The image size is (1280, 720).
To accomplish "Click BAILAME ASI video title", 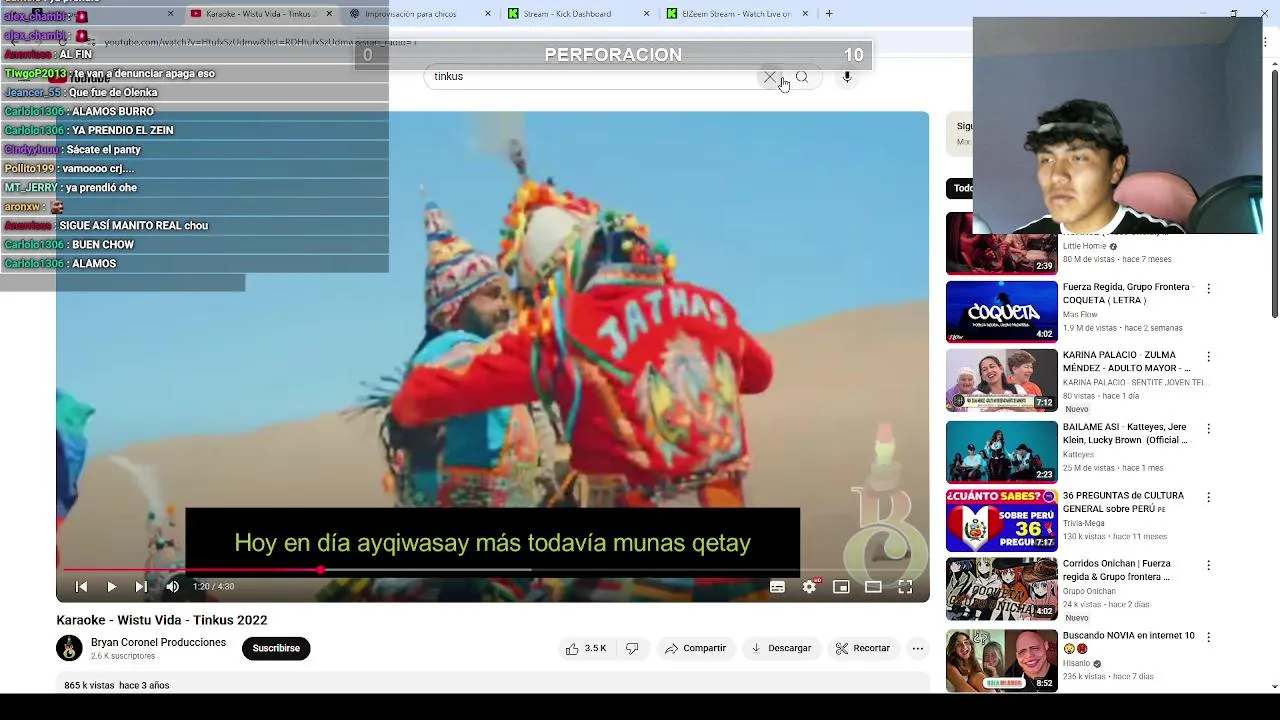I will pyautogui.click(x=1125, y=433).
